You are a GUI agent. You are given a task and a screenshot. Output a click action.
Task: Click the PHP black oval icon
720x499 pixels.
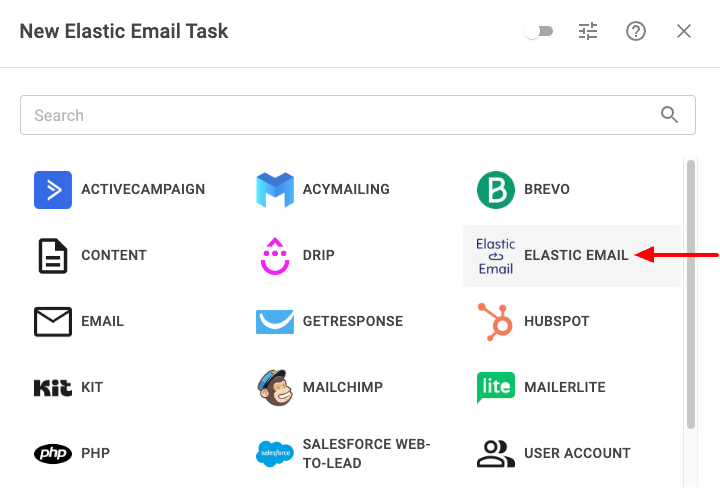pos(53,454)
